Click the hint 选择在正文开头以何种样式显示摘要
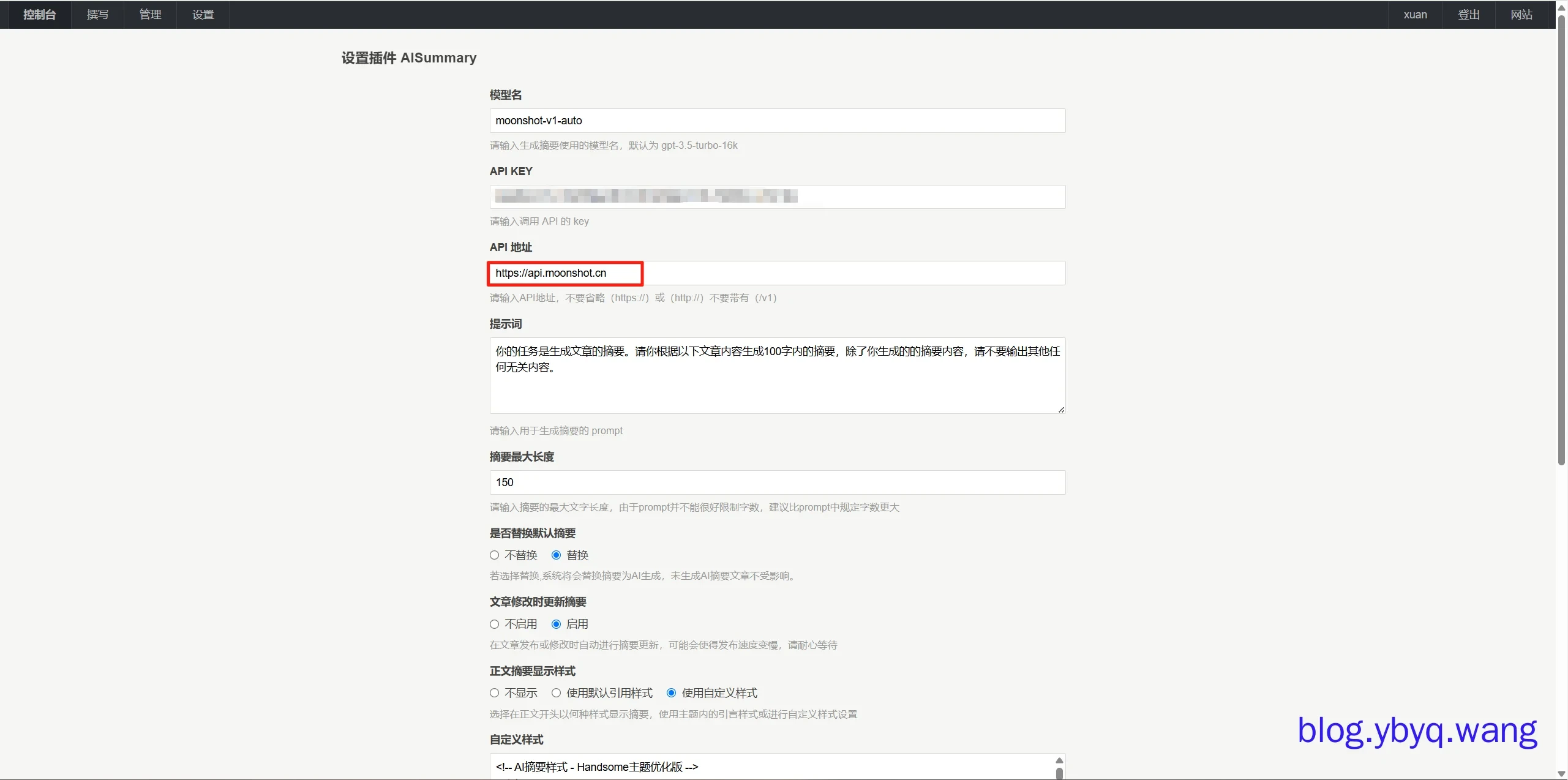 (673, 714)
